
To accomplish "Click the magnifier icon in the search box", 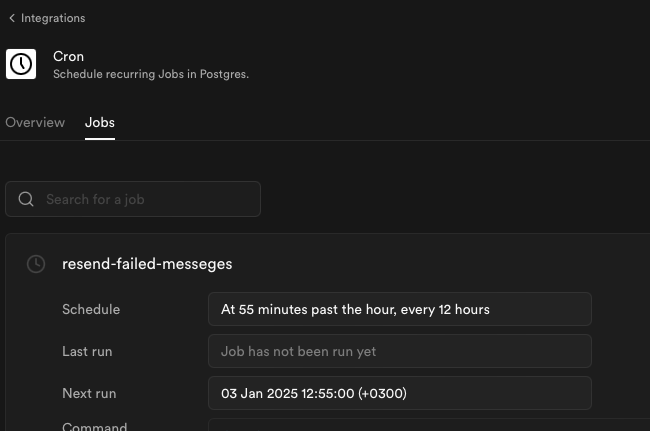I will (x=26, y=199).
